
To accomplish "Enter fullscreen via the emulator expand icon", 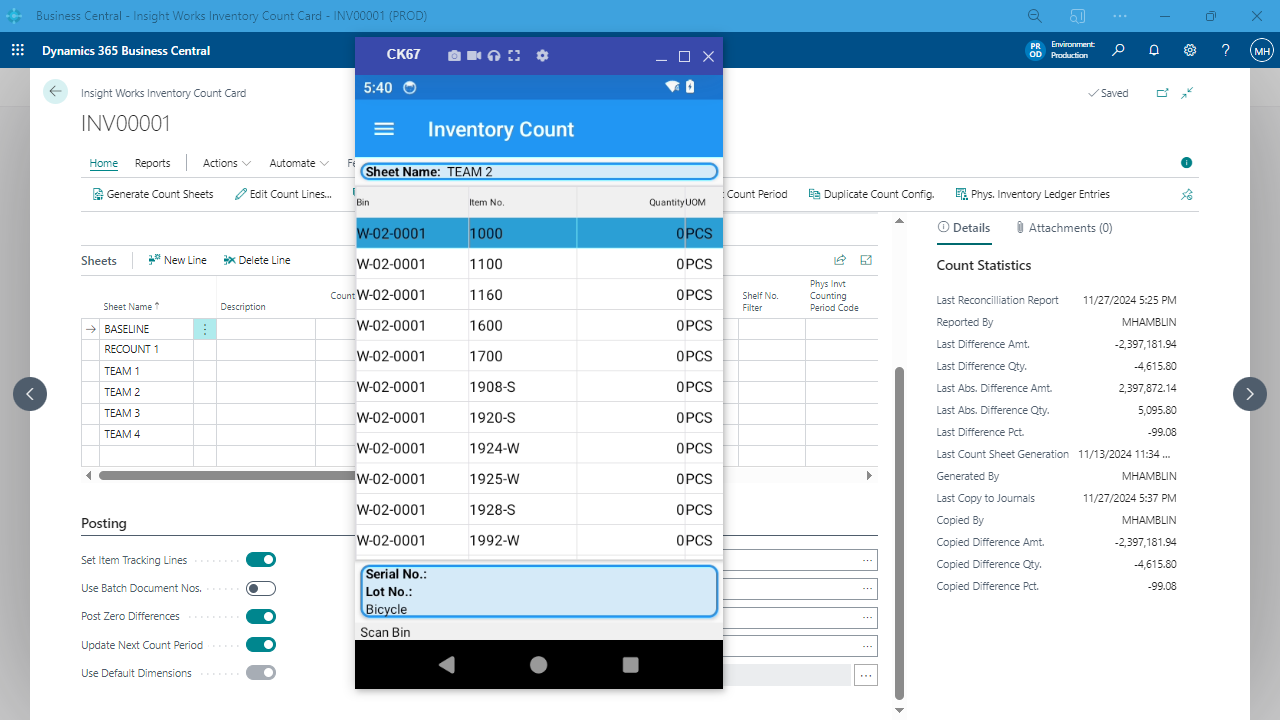I will coord(514,55).
